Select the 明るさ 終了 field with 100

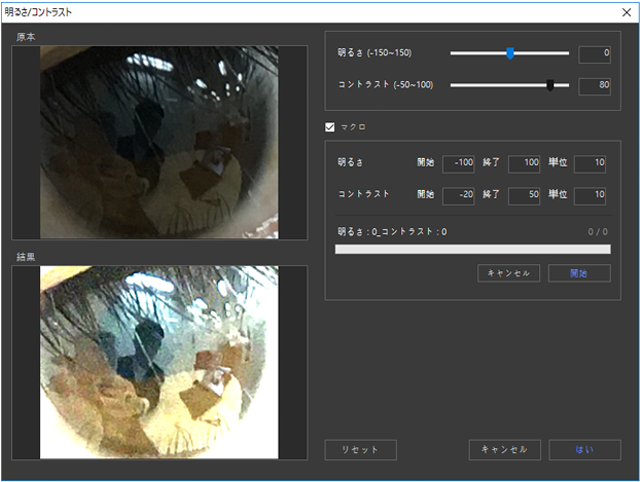524,163
